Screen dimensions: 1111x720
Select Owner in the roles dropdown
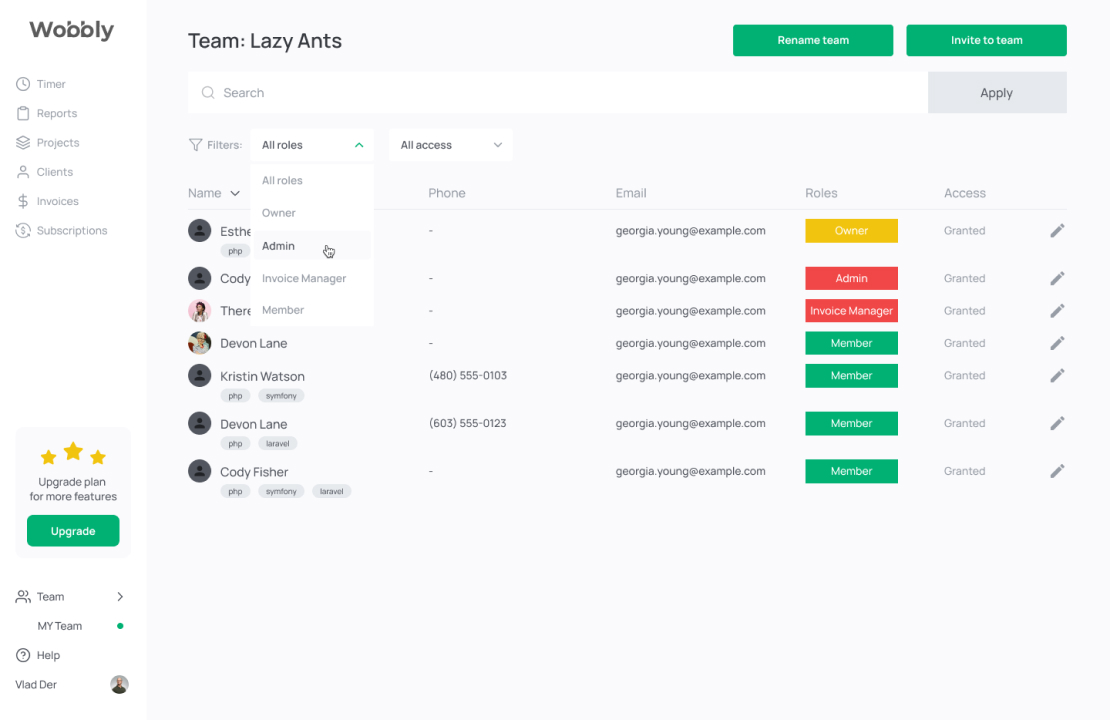pyautogui.click(x=312, y=213)
